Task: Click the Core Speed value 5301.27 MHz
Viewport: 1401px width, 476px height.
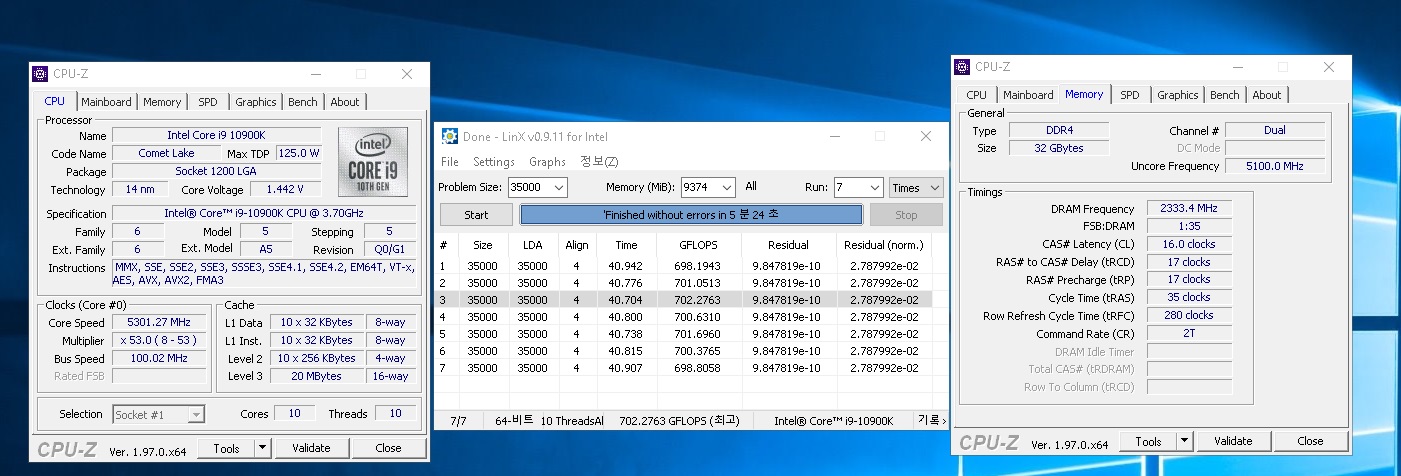Action: click(159, 323)
